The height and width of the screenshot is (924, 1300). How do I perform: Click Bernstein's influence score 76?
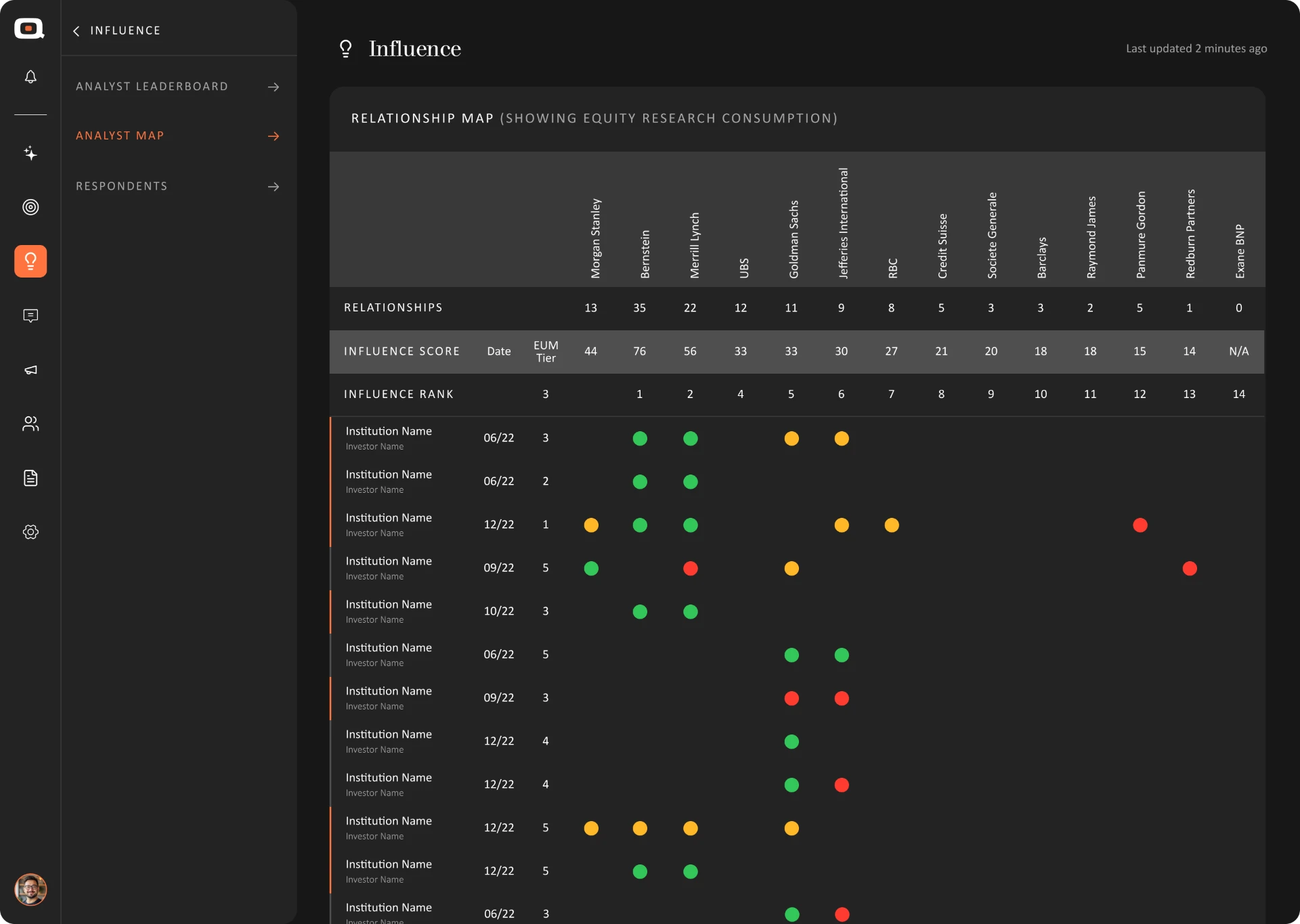coord(640,351)
